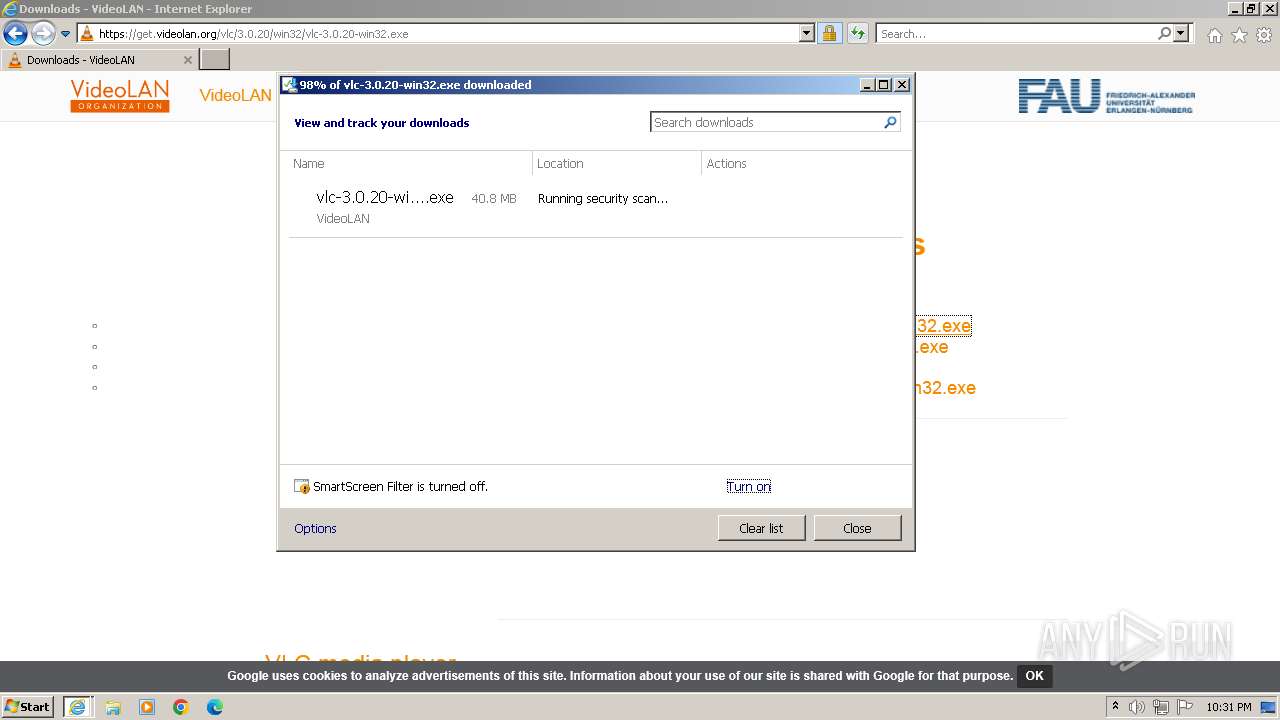Expand the address bar autocomplete dropdown

coord(807,34)
